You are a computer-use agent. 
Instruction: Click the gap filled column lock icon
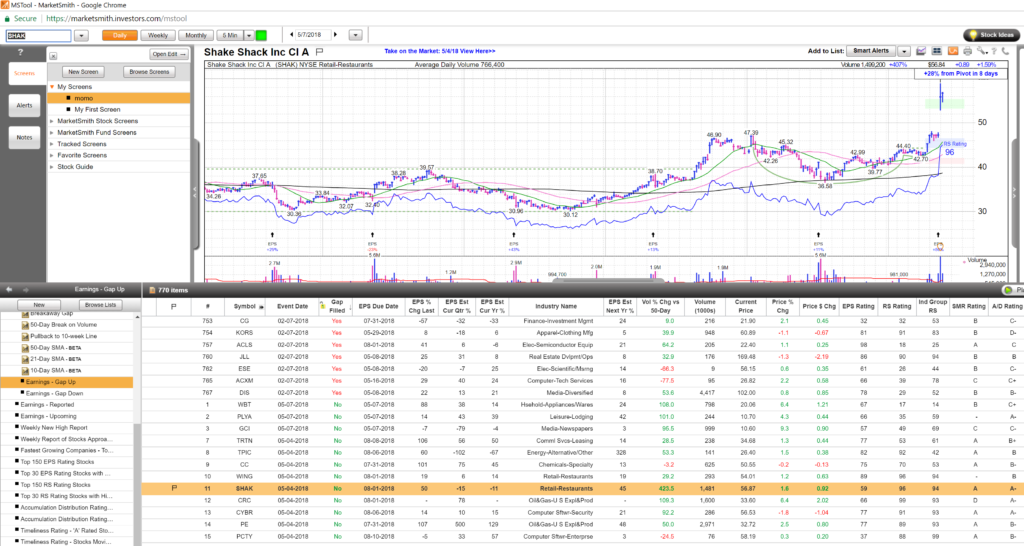point(322,305)
